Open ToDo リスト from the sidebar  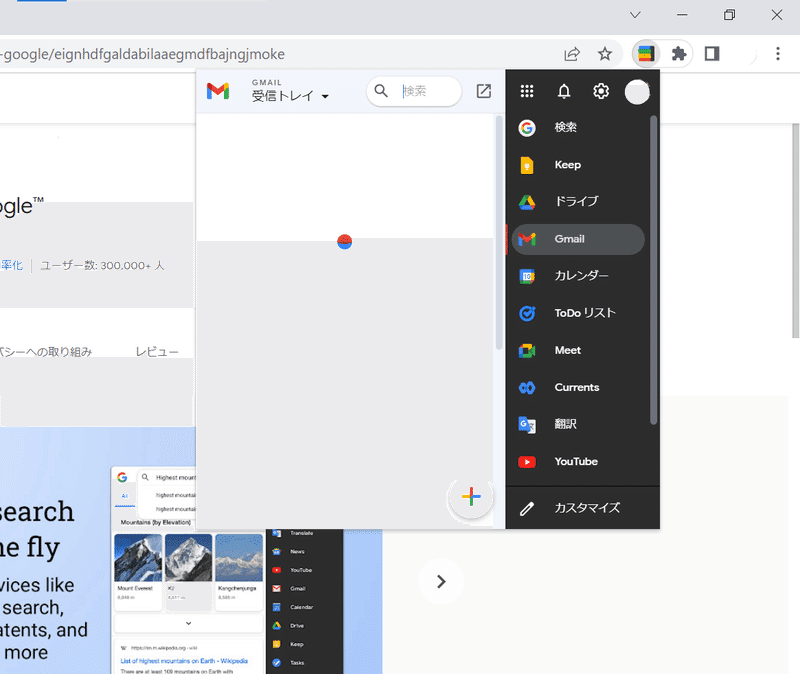click(x=579, y=313)
